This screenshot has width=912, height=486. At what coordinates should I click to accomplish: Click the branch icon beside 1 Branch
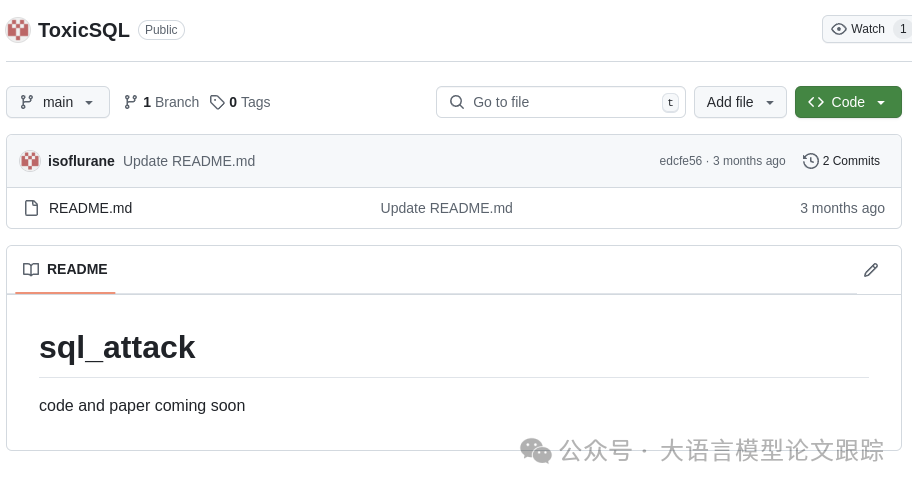[131, 102]
